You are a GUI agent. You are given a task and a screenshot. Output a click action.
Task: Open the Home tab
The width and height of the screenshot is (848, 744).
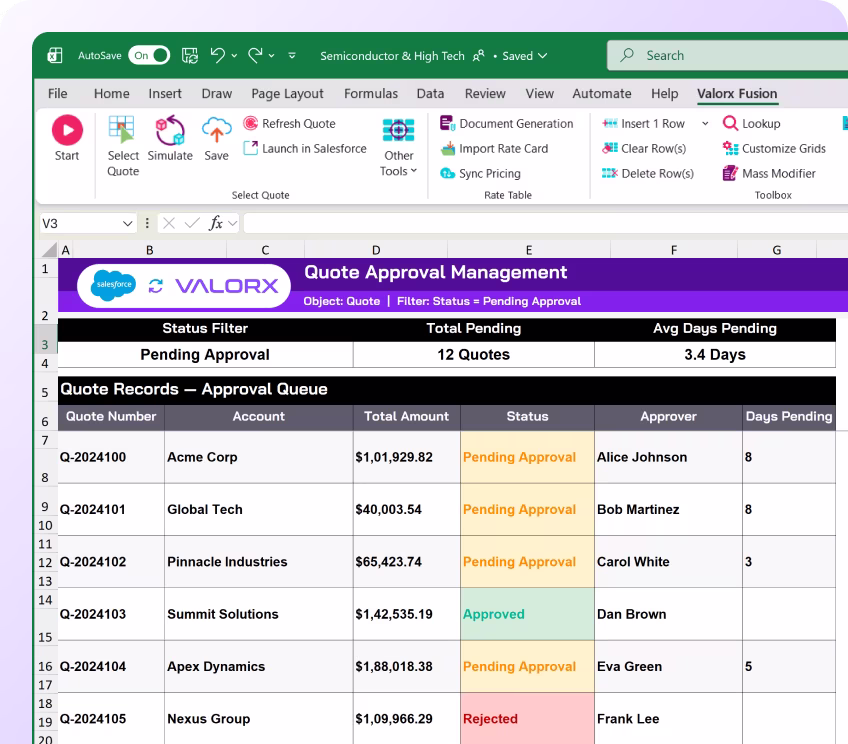point(111,94)
